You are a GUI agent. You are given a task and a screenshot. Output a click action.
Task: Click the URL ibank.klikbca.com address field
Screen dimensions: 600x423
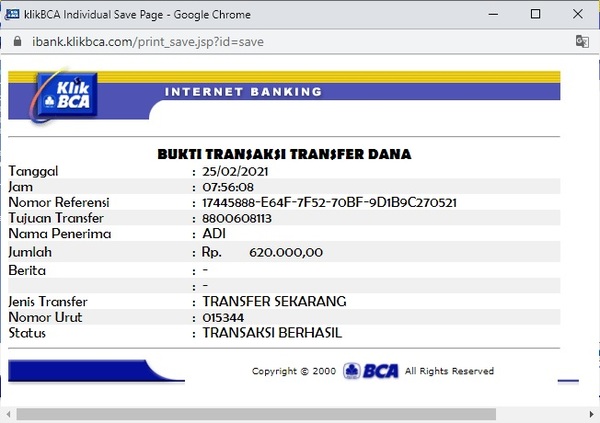pos(148,42)
